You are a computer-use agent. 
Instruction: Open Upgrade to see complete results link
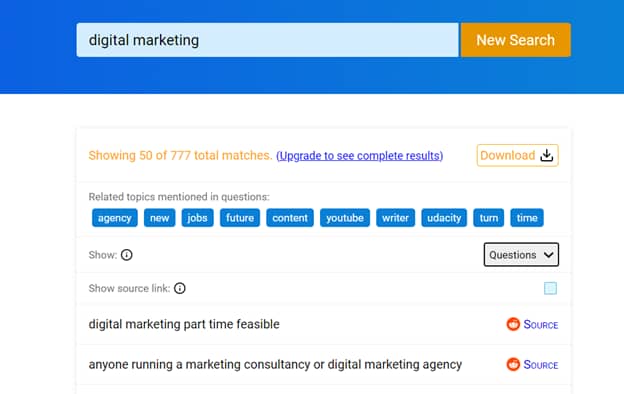360,156
